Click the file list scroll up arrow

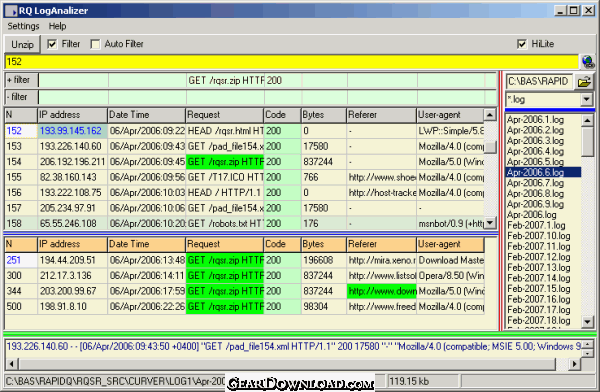tap(587, 121)
